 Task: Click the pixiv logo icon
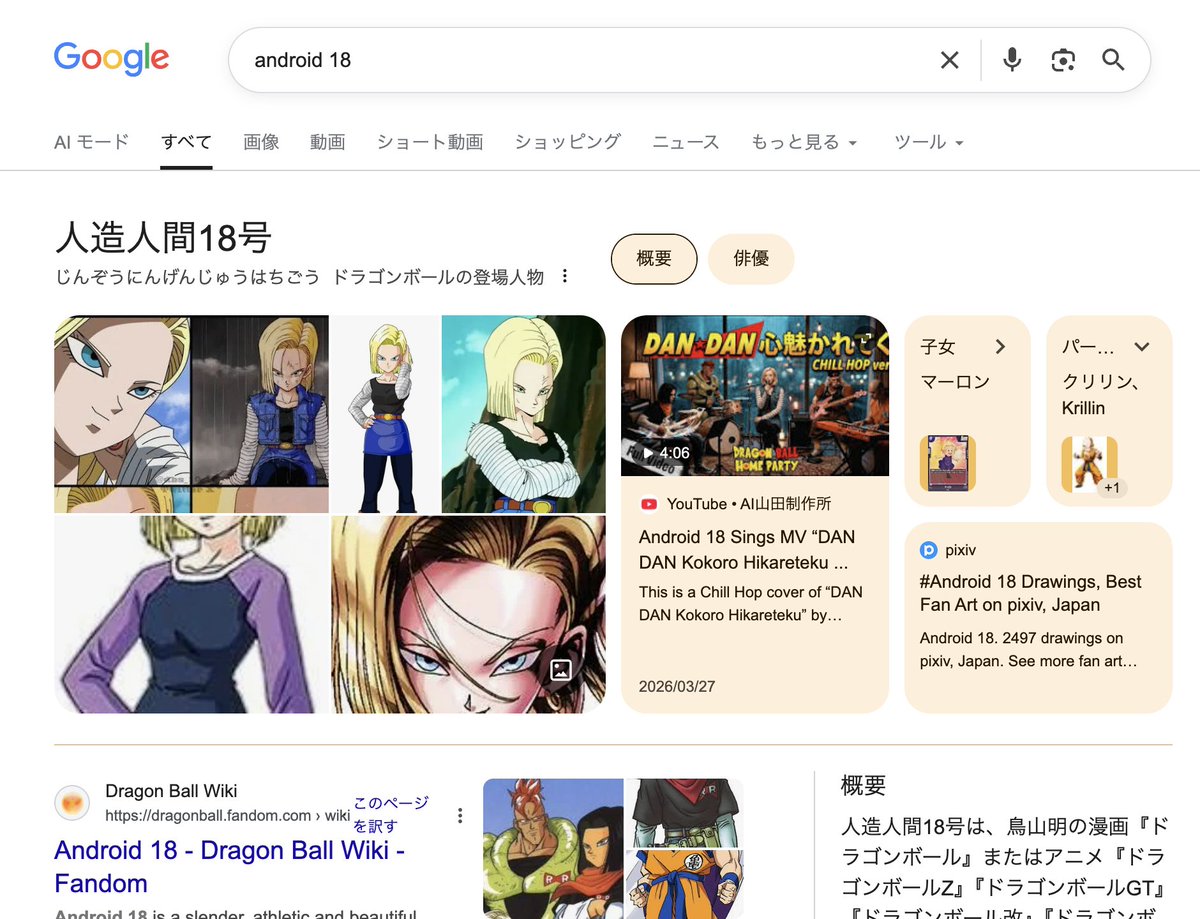click(x=929, y=549)
